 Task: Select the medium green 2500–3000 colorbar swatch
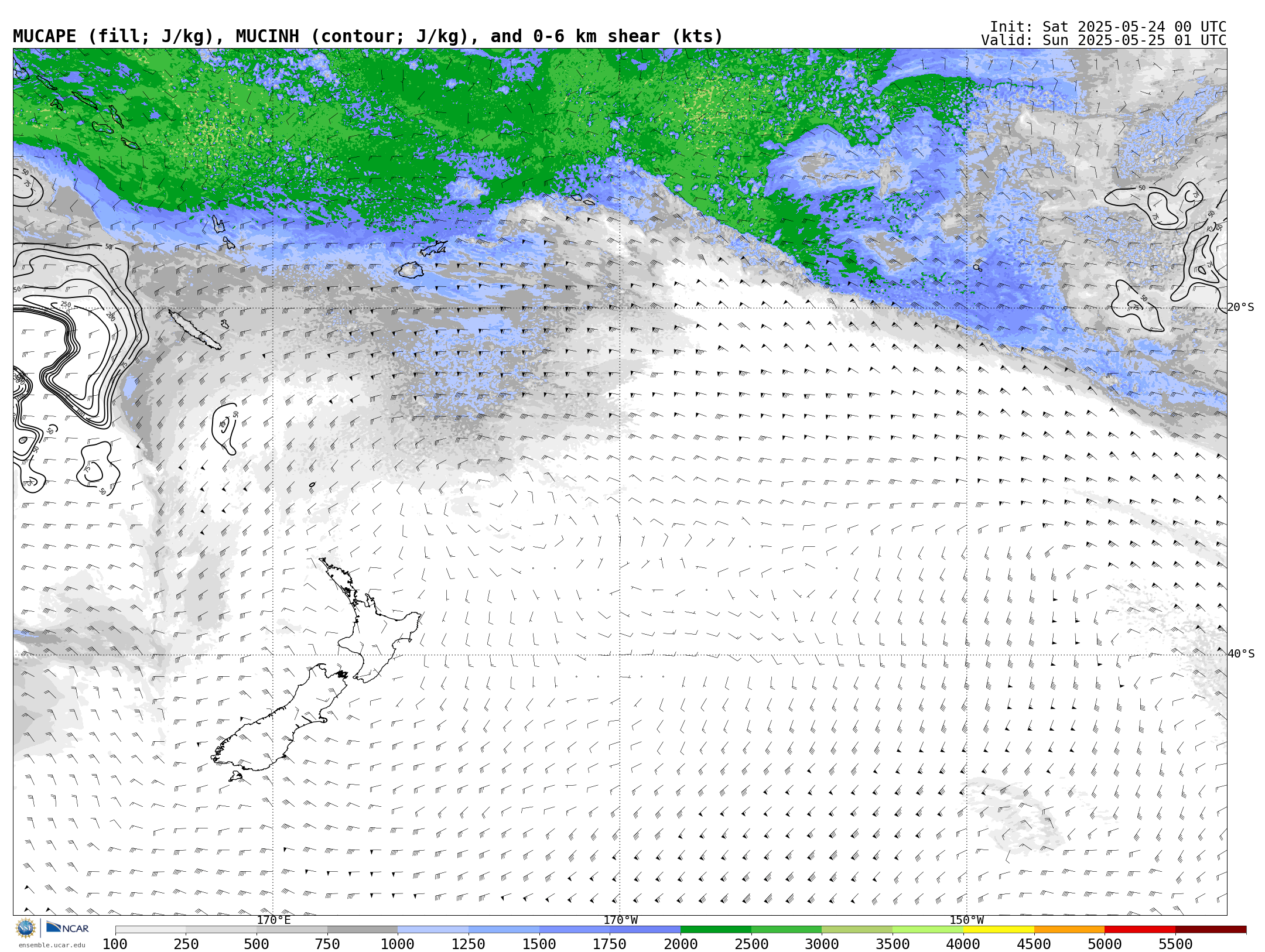tap(787, 930)
